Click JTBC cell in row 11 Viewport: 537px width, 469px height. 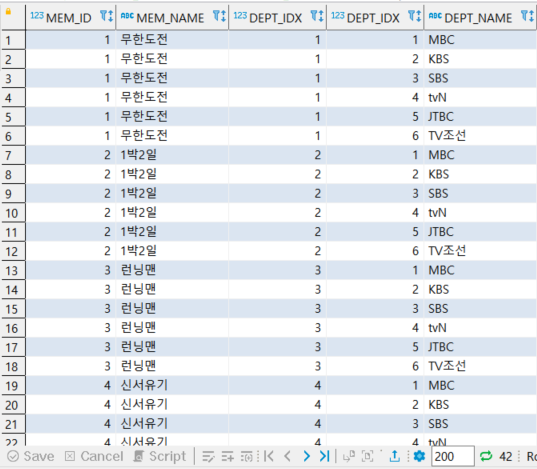(x=480, y=232)
